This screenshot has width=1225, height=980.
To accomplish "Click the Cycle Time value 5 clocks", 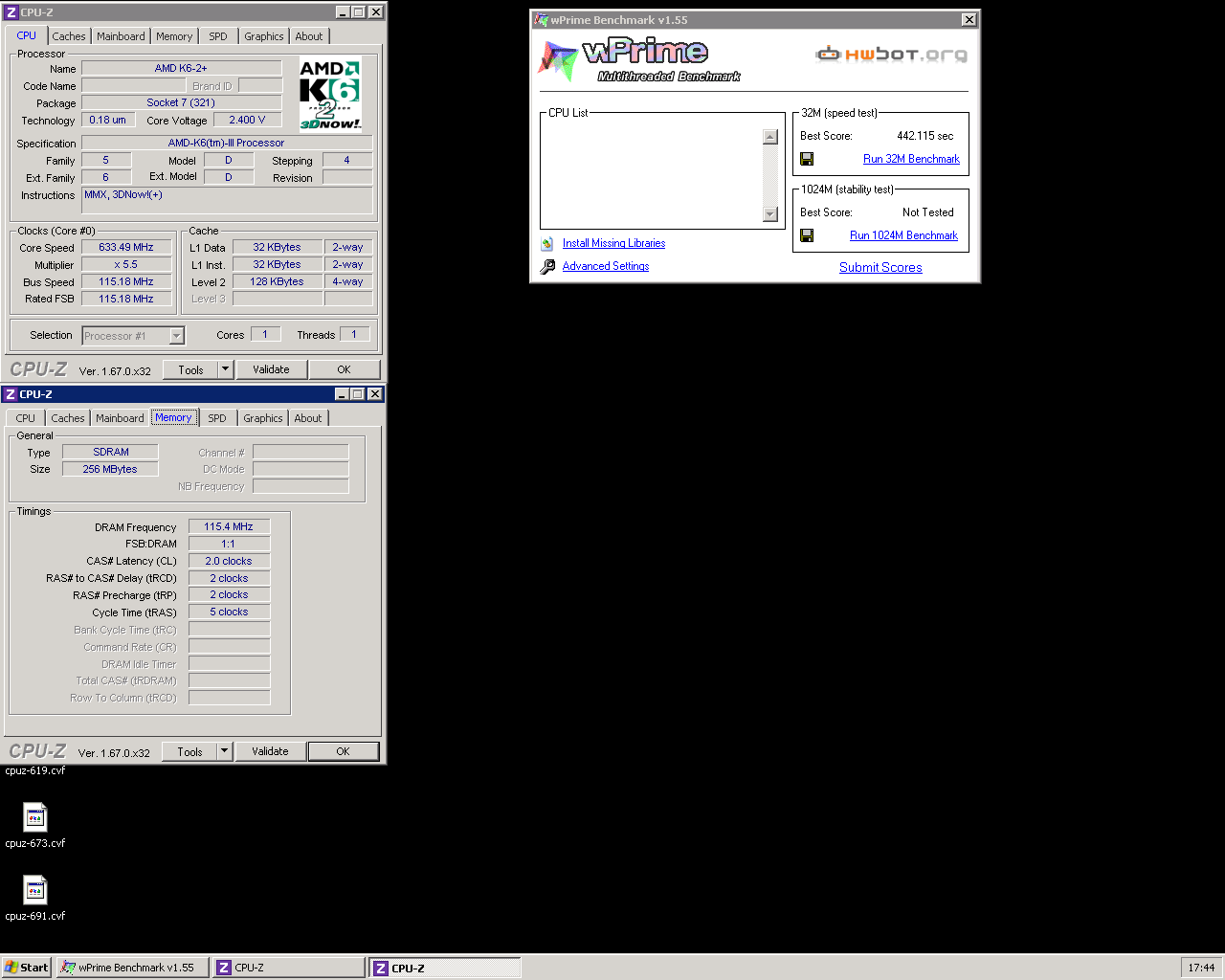I will click(x=229, y=612).
